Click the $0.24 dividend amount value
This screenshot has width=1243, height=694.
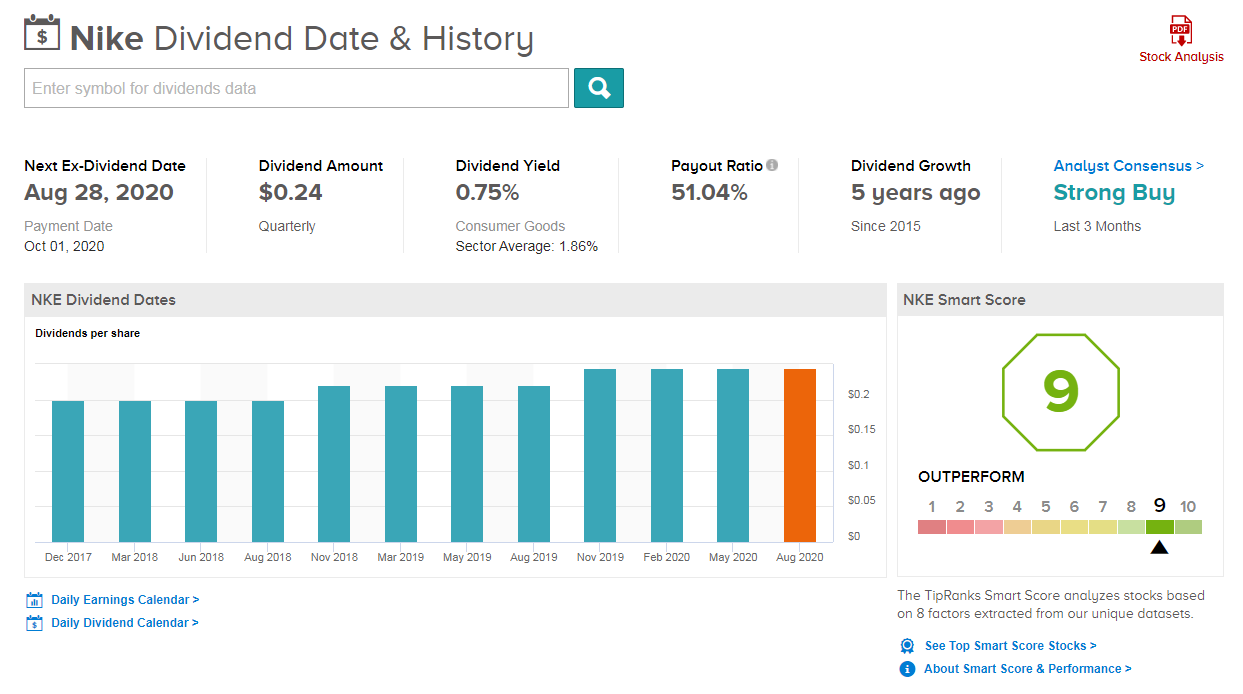click(291, 193)
